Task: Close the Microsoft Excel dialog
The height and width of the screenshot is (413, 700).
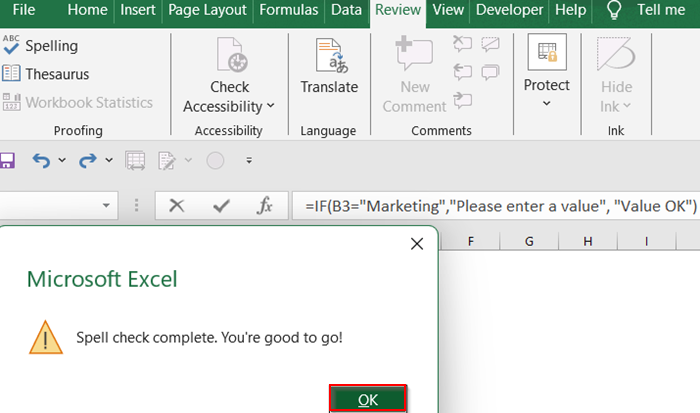Action: (x=417, y=244)
